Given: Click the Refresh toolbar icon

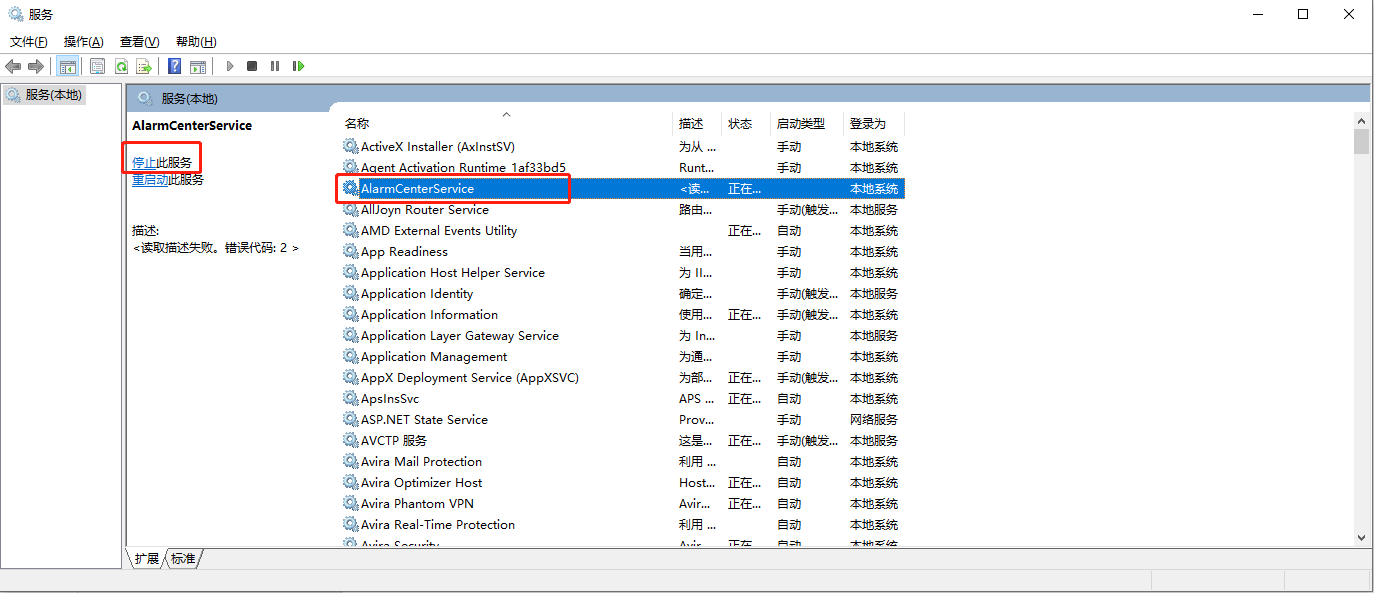Looking at the screenshot, I should tap(121, 66).
